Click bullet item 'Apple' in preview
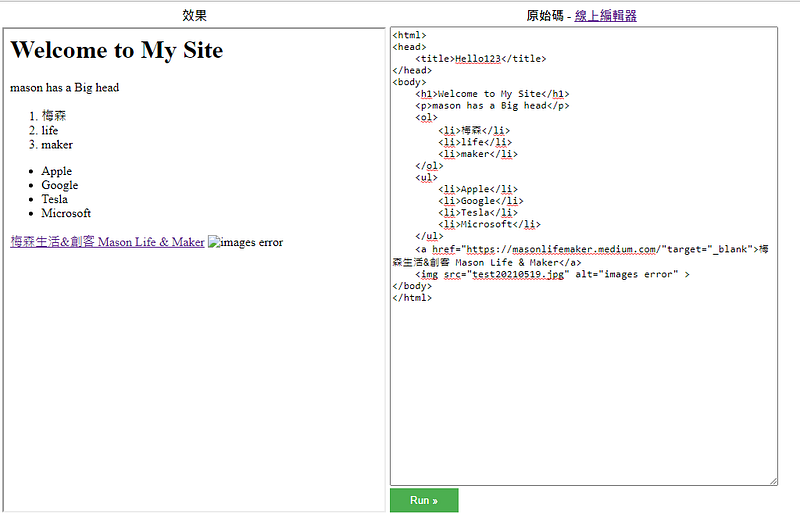 [x=57, y=171]
